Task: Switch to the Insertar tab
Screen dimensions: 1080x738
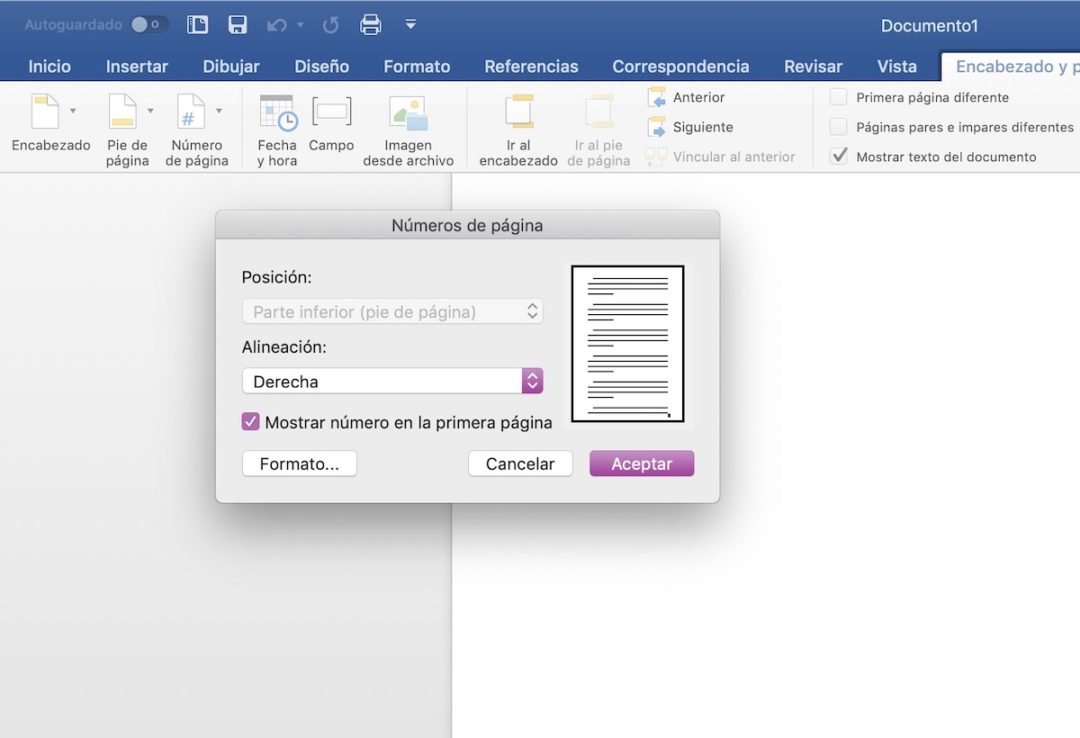Action: (x=137, y=66)
